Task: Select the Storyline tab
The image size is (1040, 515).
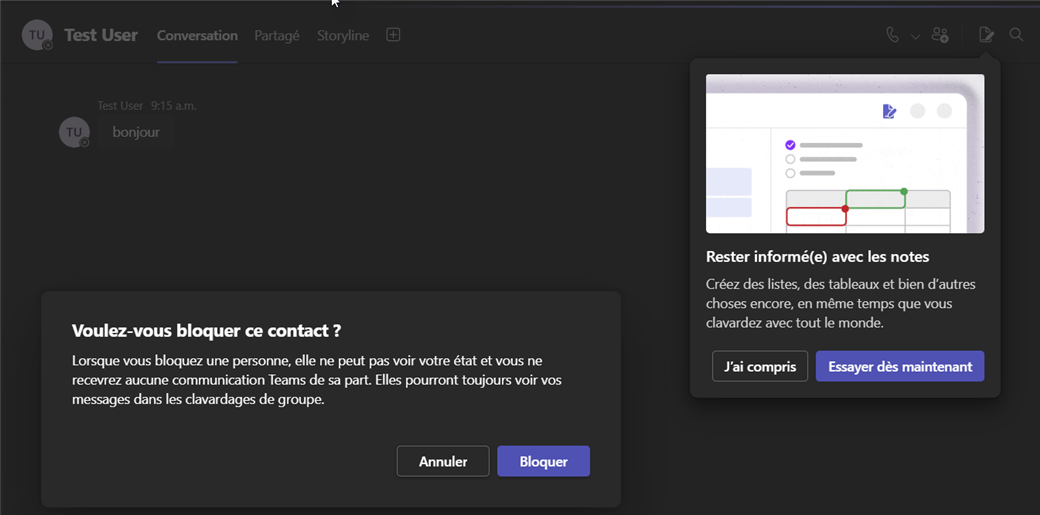Action: [x=343, y=35]
